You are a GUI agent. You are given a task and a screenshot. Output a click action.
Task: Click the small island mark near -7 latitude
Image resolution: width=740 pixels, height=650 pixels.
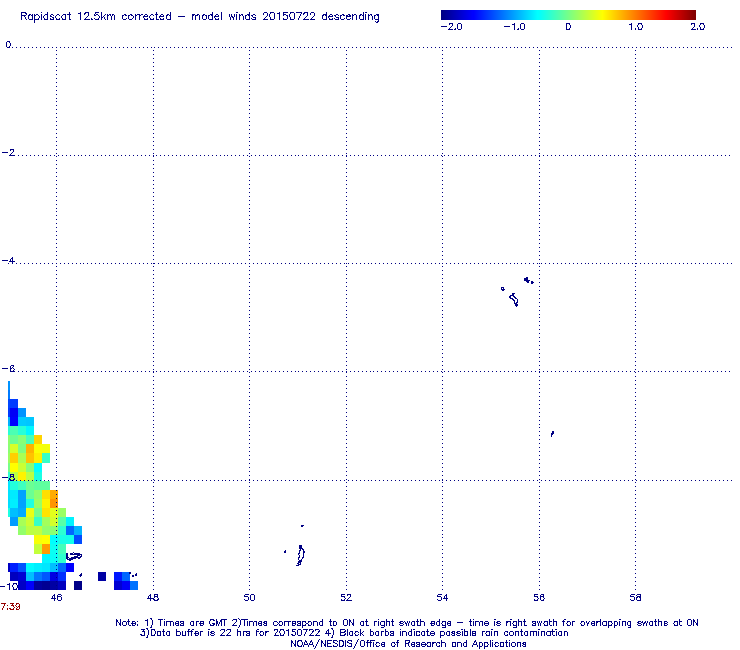click(x=552, y=433)
